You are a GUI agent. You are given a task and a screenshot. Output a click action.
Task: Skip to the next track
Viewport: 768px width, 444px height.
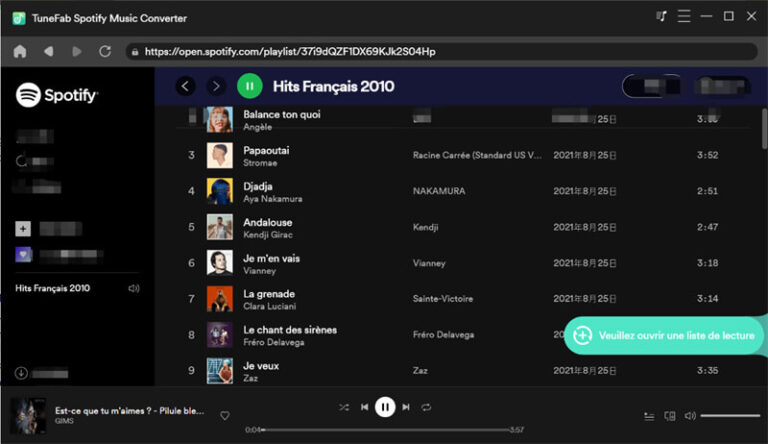pos(406,407)
